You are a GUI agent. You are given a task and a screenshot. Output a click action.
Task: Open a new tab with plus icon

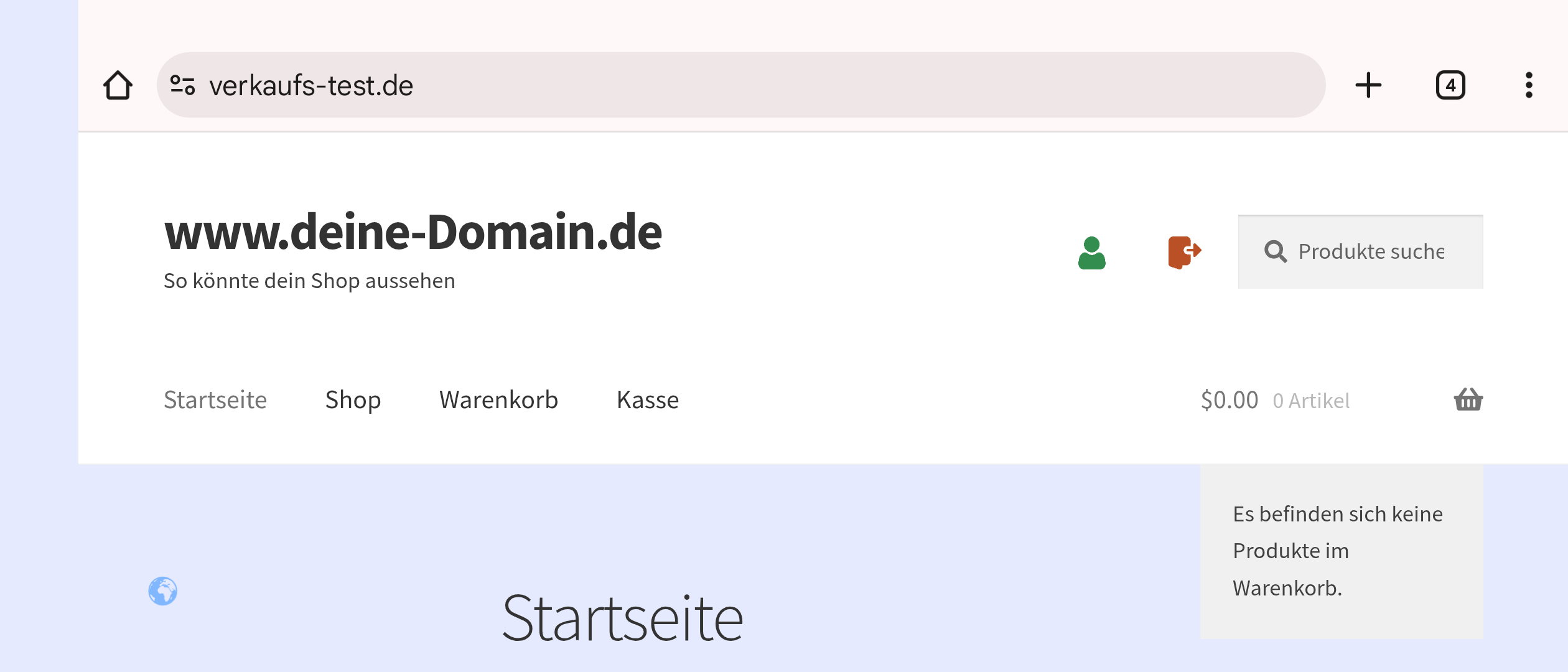pos(1368,85)
